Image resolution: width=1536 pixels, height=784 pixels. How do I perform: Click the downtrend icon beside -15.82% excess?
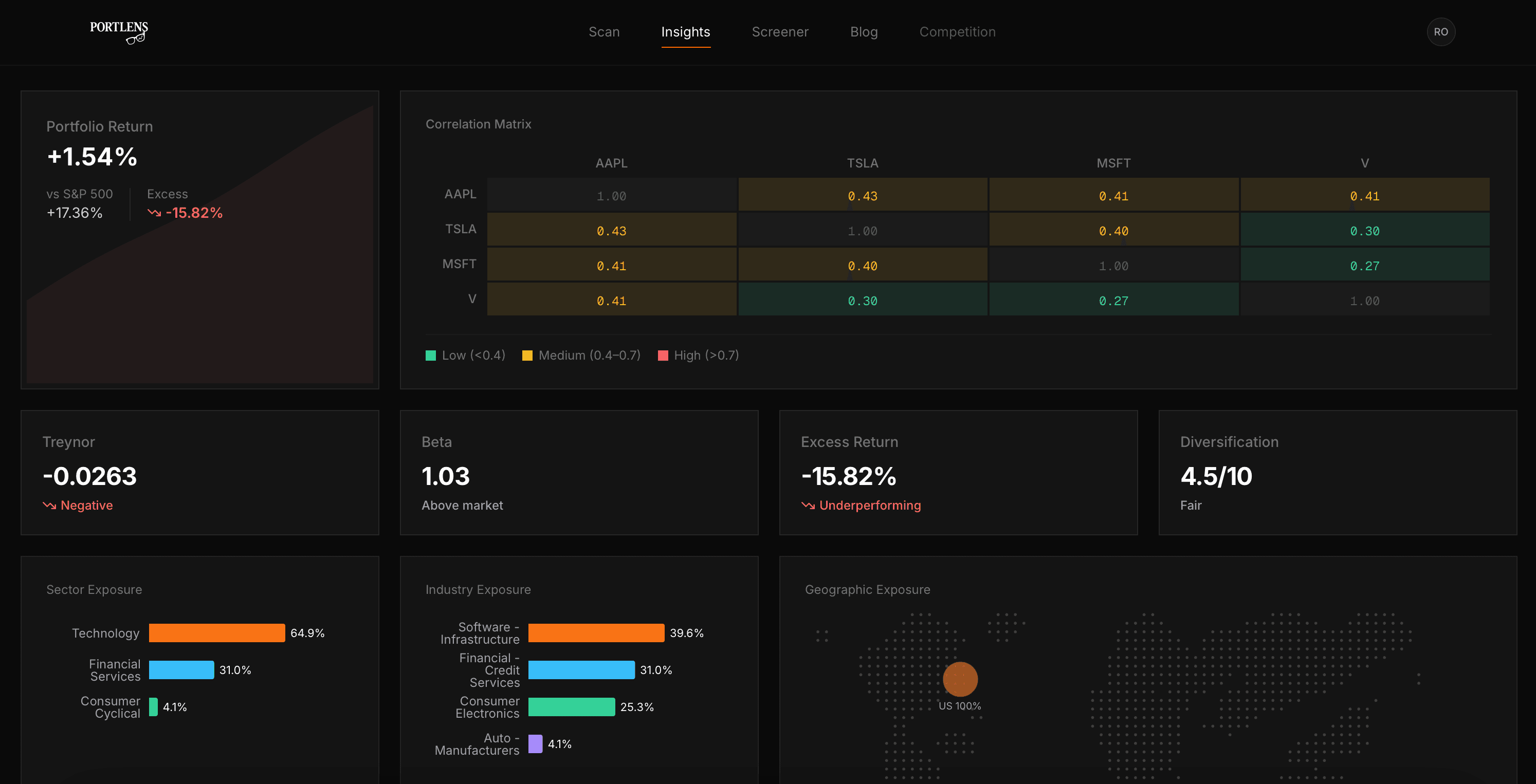tap(154, 213)
